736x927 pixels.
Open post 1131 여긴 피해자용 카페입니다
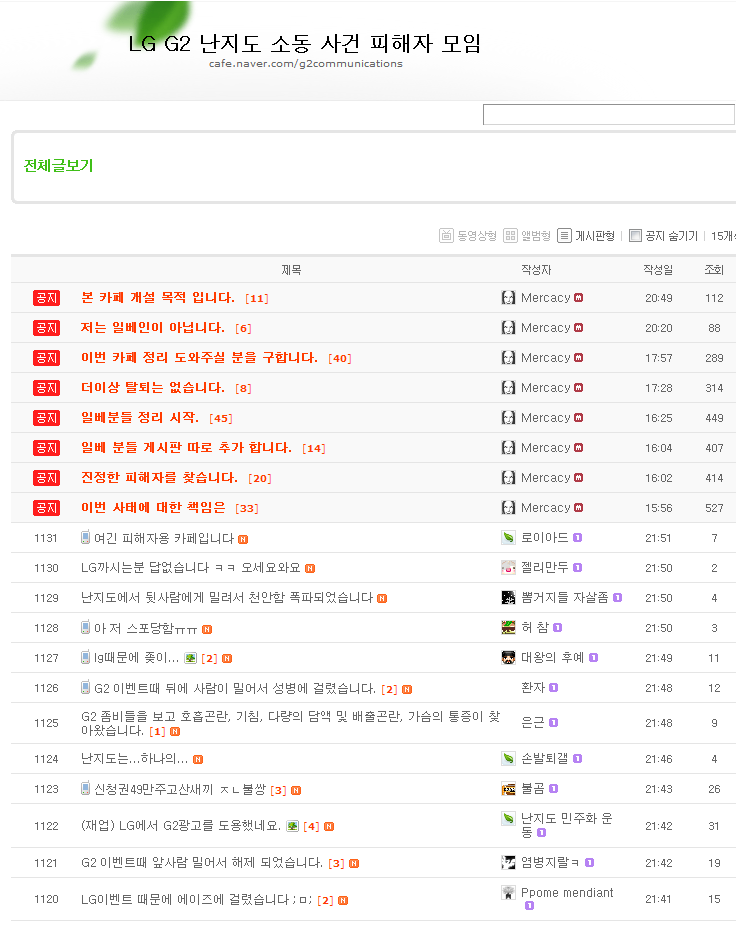pos(164,538)
